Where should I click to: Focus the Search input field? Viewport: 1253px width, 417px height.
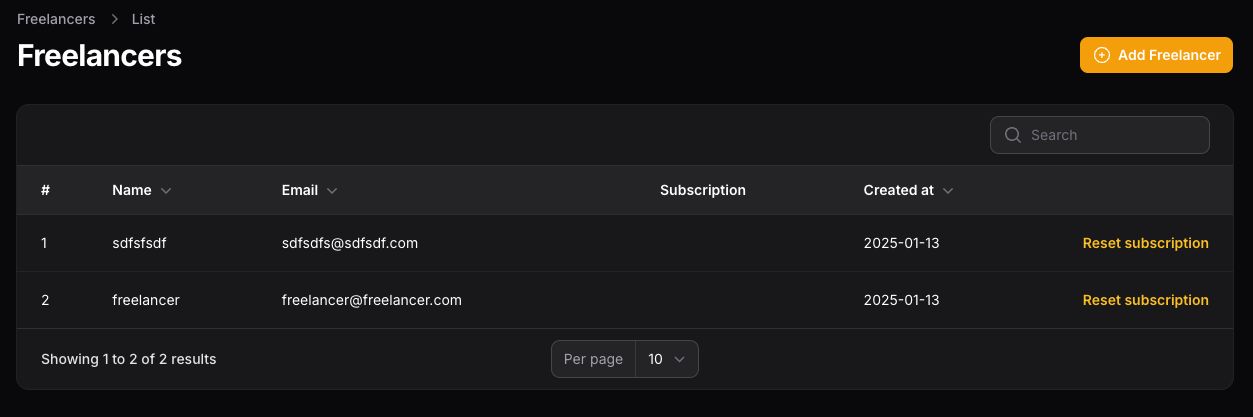(1112, 135)
